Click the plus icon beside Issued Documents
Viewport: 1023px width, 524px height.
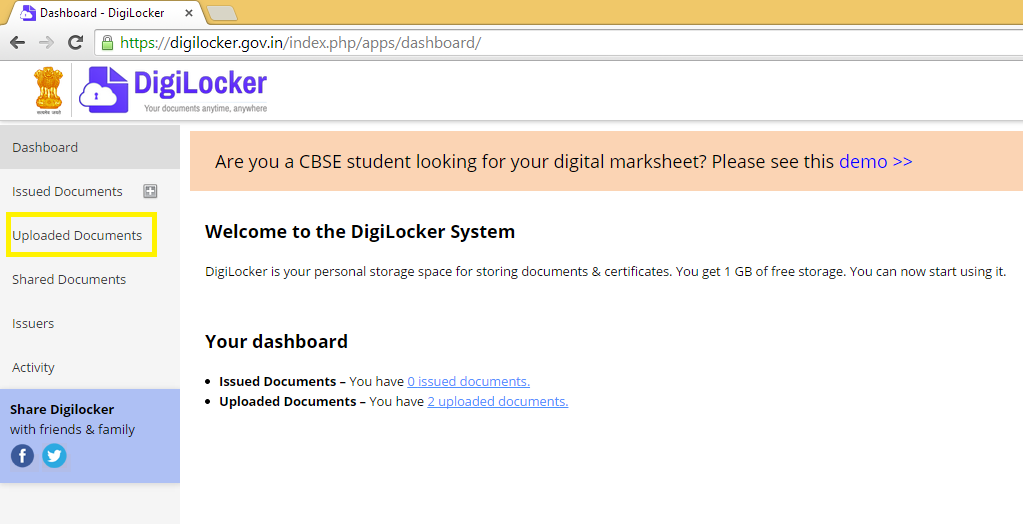[x=150, y=191]
